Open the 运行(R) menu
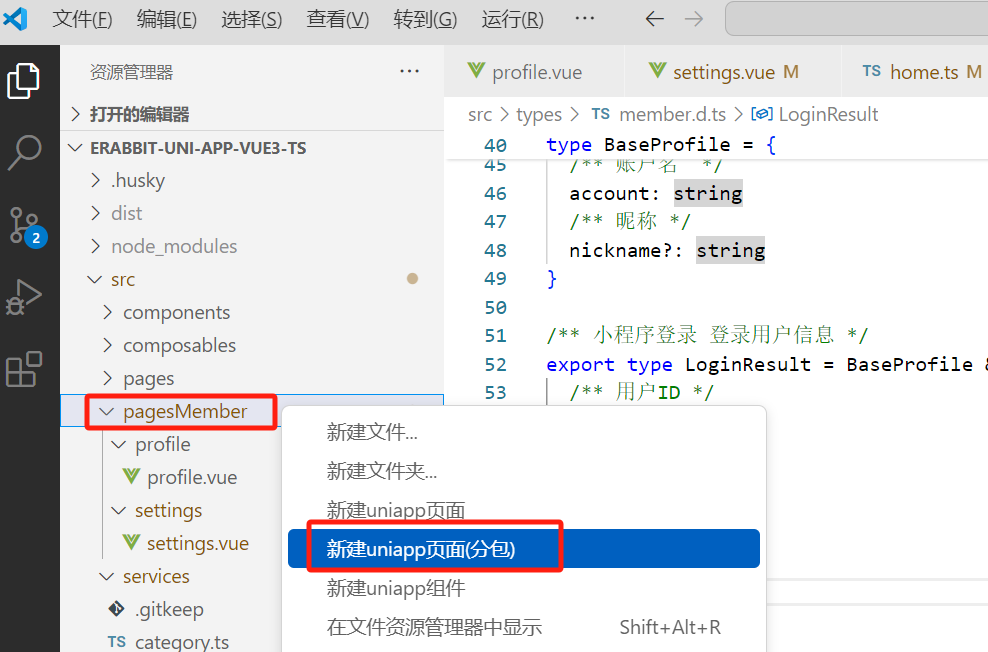 [x=512, y=19]
